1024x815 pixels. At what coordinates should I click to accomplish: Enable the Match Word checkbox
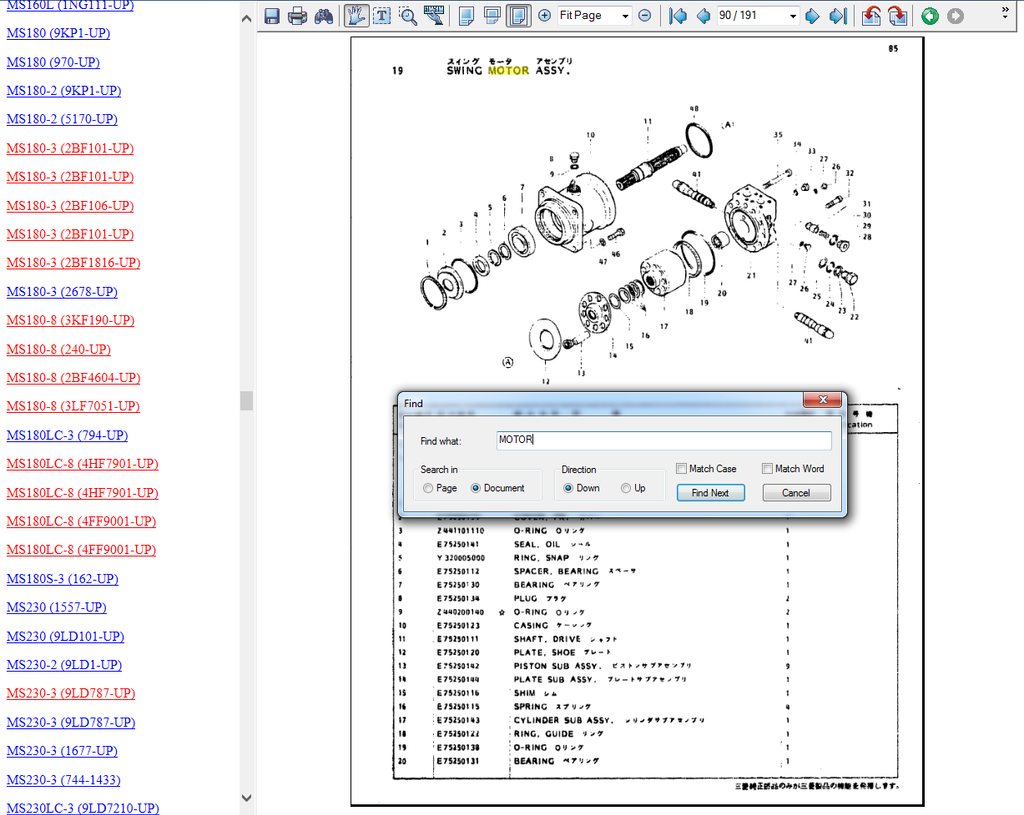(x=767, y=468)
